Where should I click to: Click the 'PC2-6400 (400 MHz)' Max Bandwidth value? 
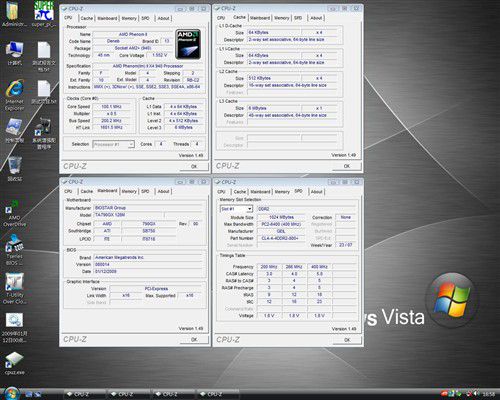point(281,224)
